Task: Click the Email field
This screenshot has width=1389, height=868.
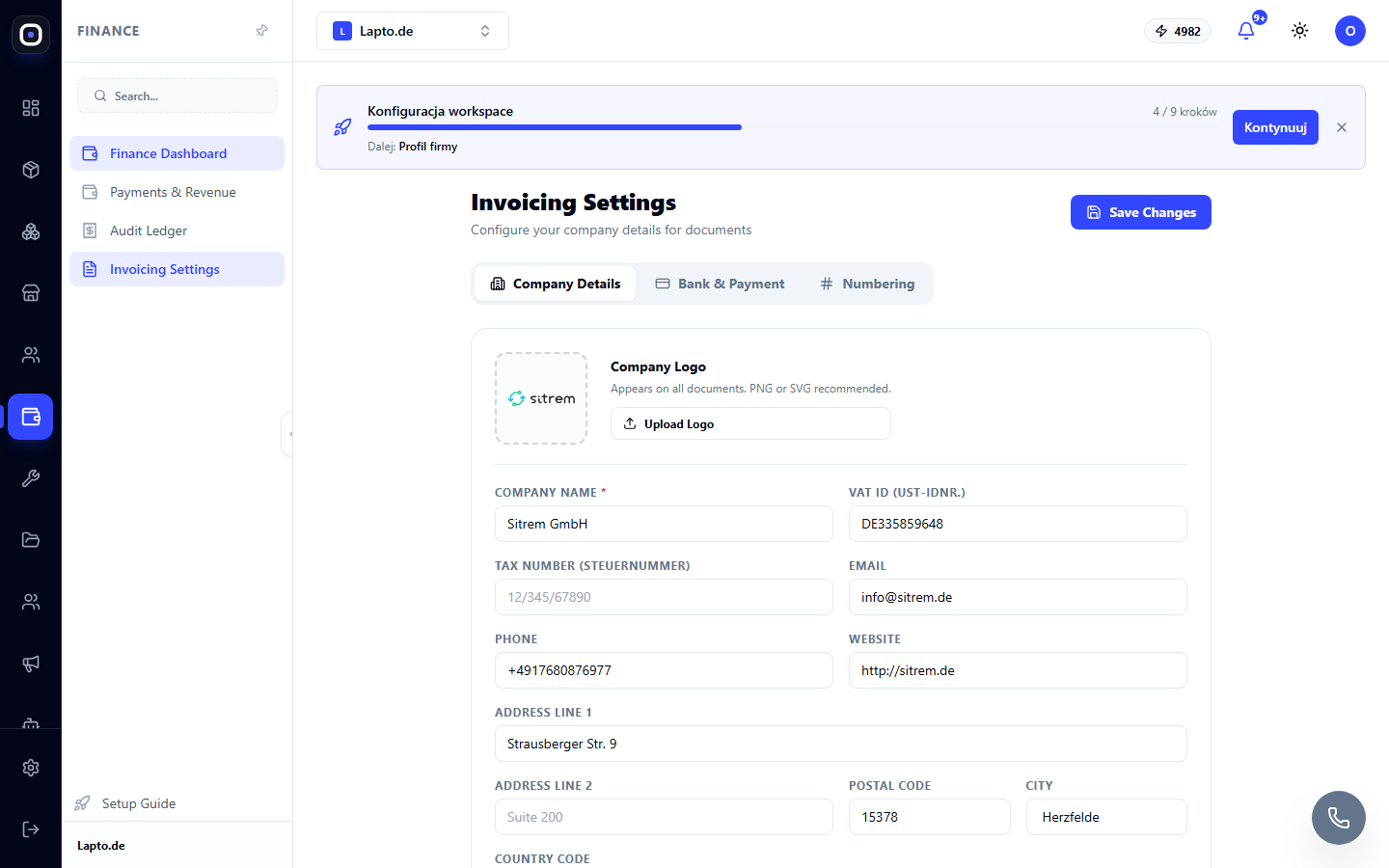Action: pyautogui.click(x=1018, y=597)
